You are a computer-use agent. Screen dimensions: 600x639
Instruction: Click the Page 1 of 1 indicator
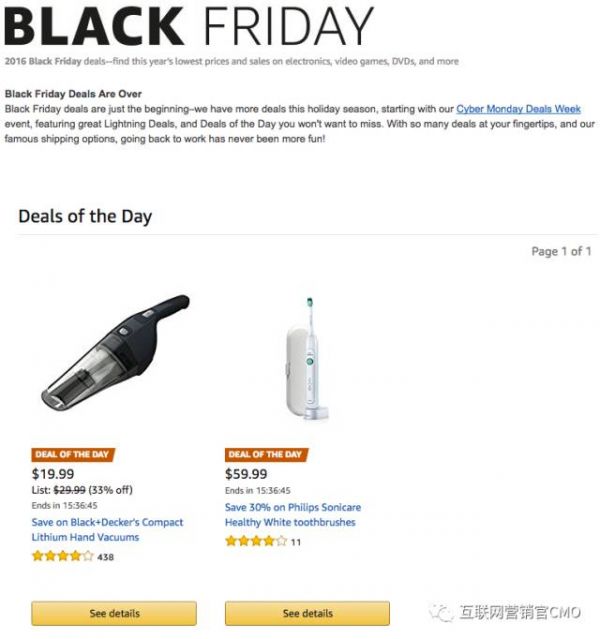click(561, 251)
